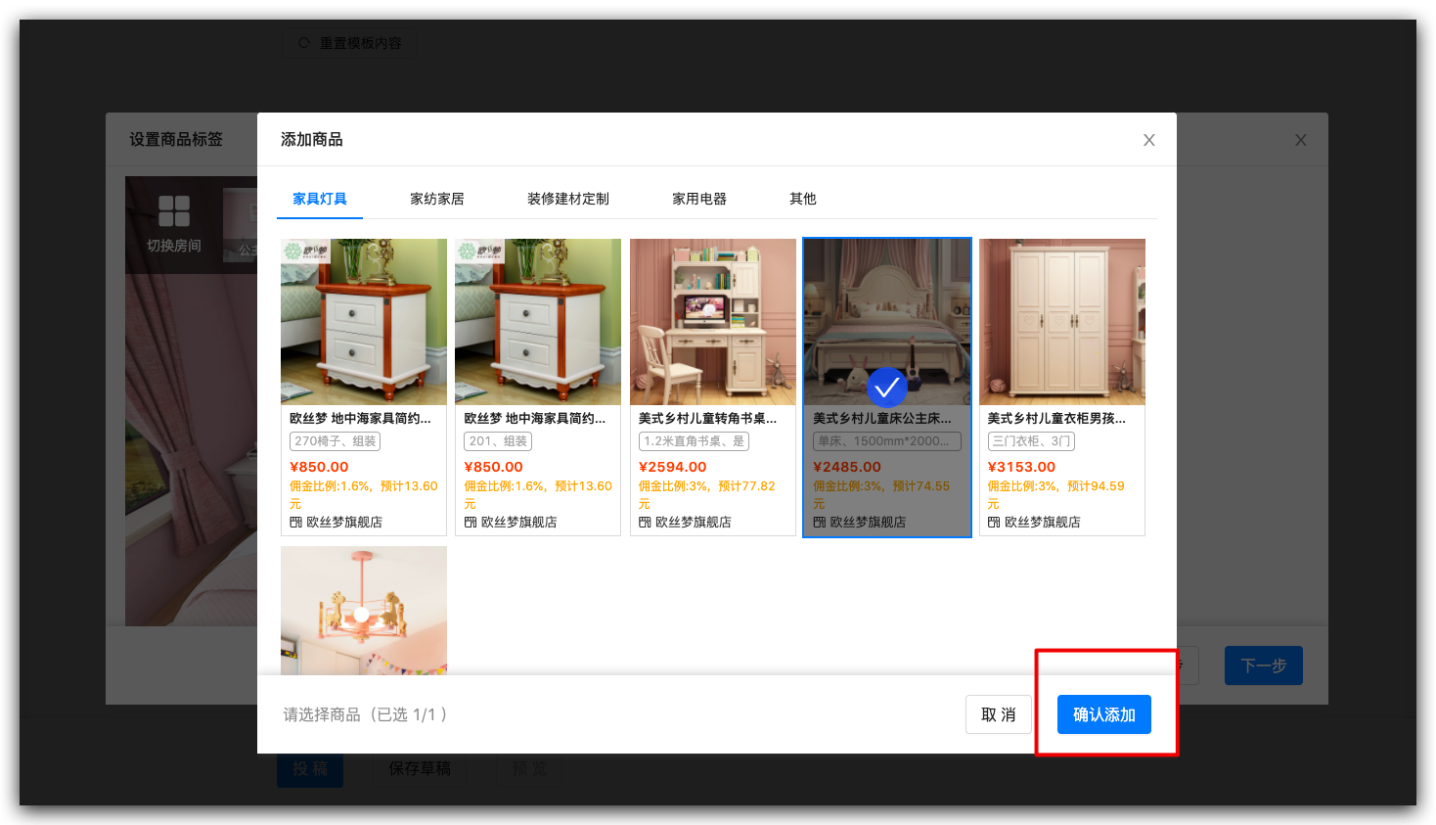Close the 设置商品标签 dialog behind
Screen dimensions: 1436x825
[1301, 140]
